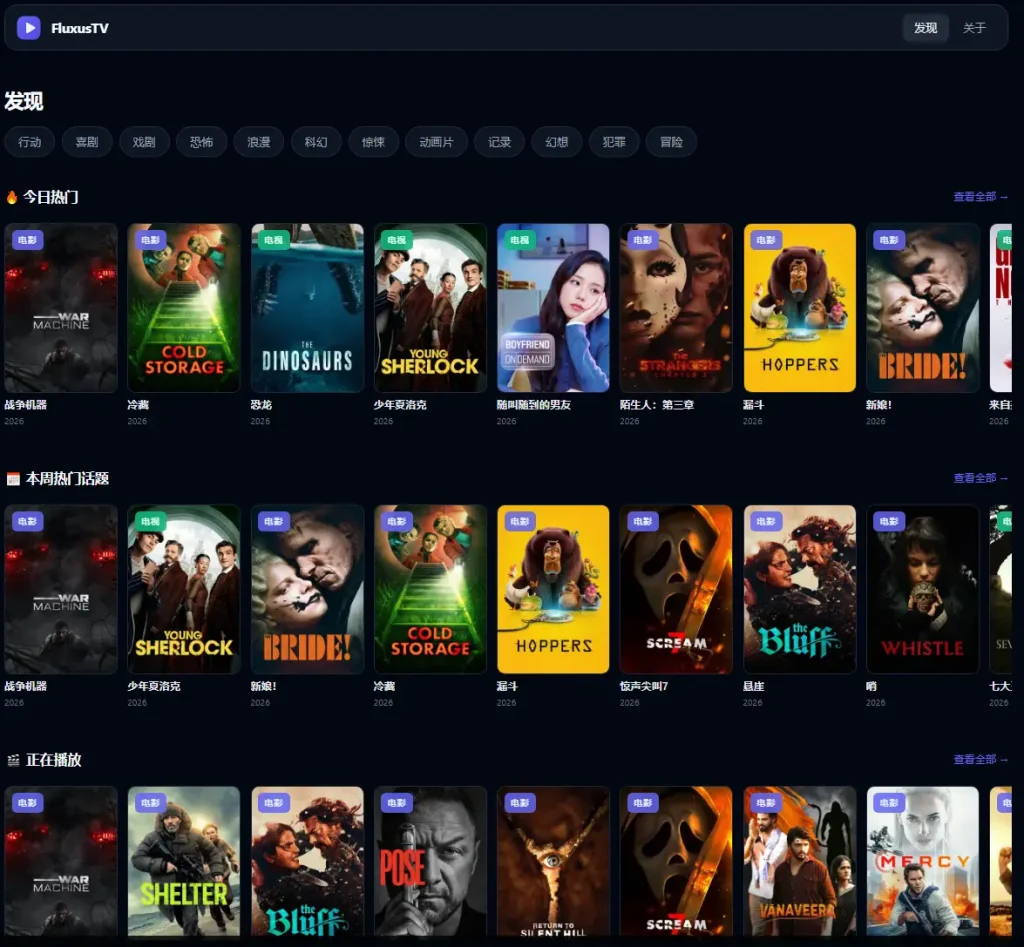This screenshot has width=1024, height=947.
Task: Expand 本周热门话题 with 查看全部 link
Action: click(980, 479)
